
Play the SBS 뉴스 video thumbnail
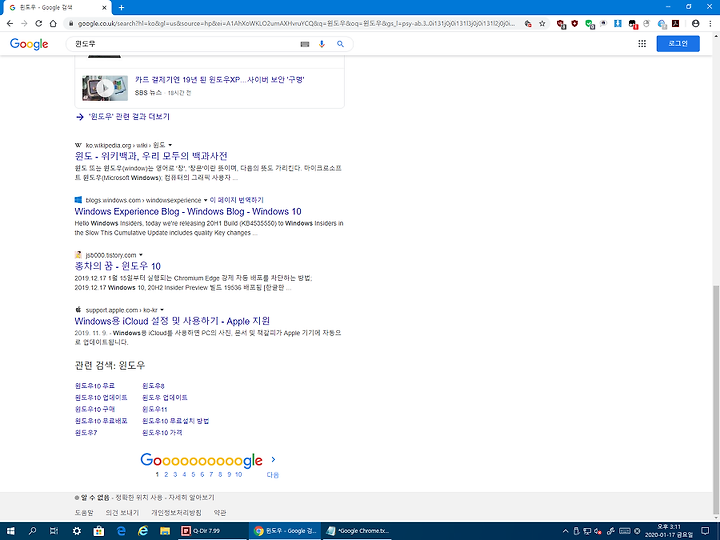(x=105, y=88)
